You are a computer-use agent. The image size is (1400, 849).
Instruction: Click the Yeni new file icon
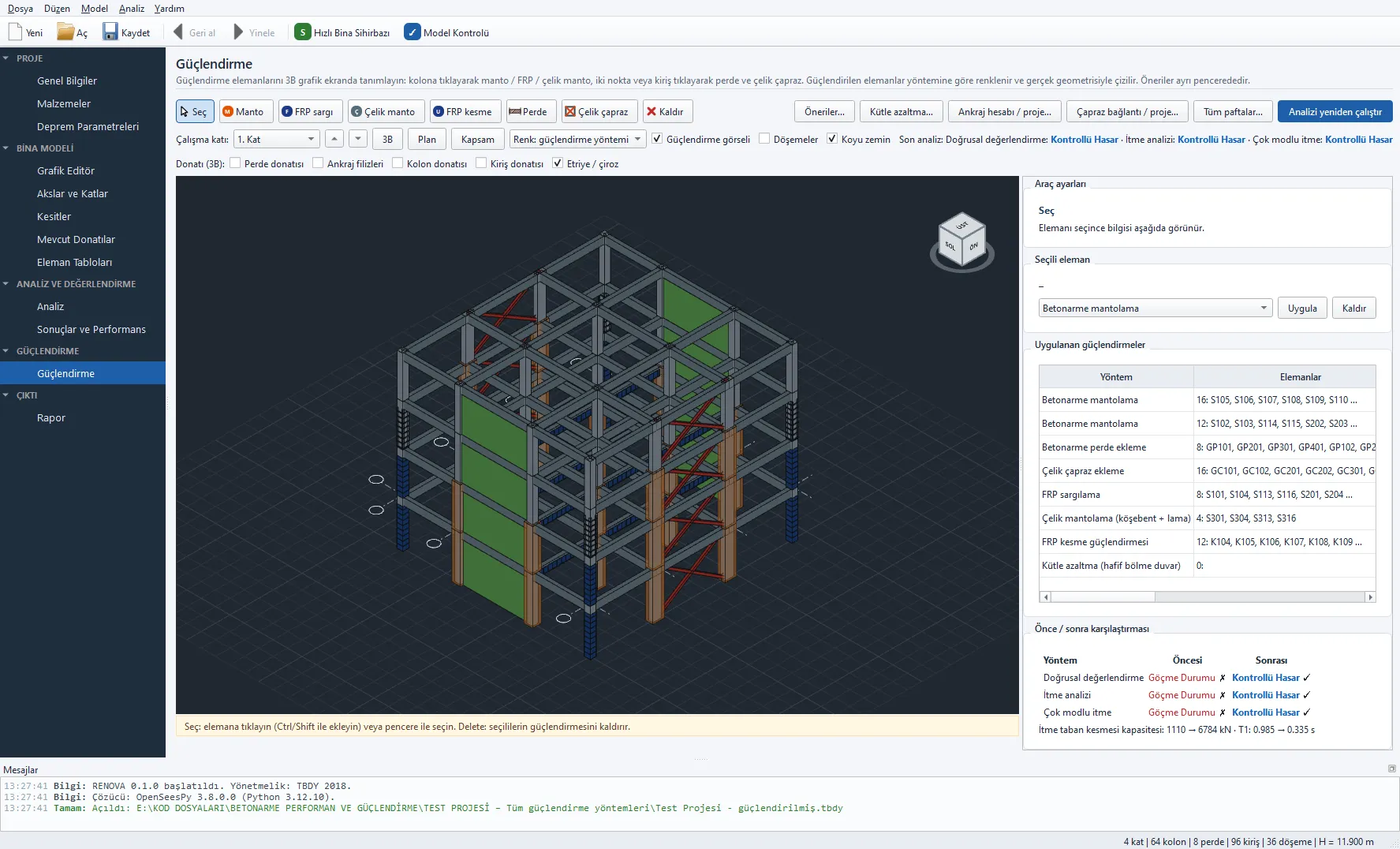pyautogui.click(x=15, y=32)
